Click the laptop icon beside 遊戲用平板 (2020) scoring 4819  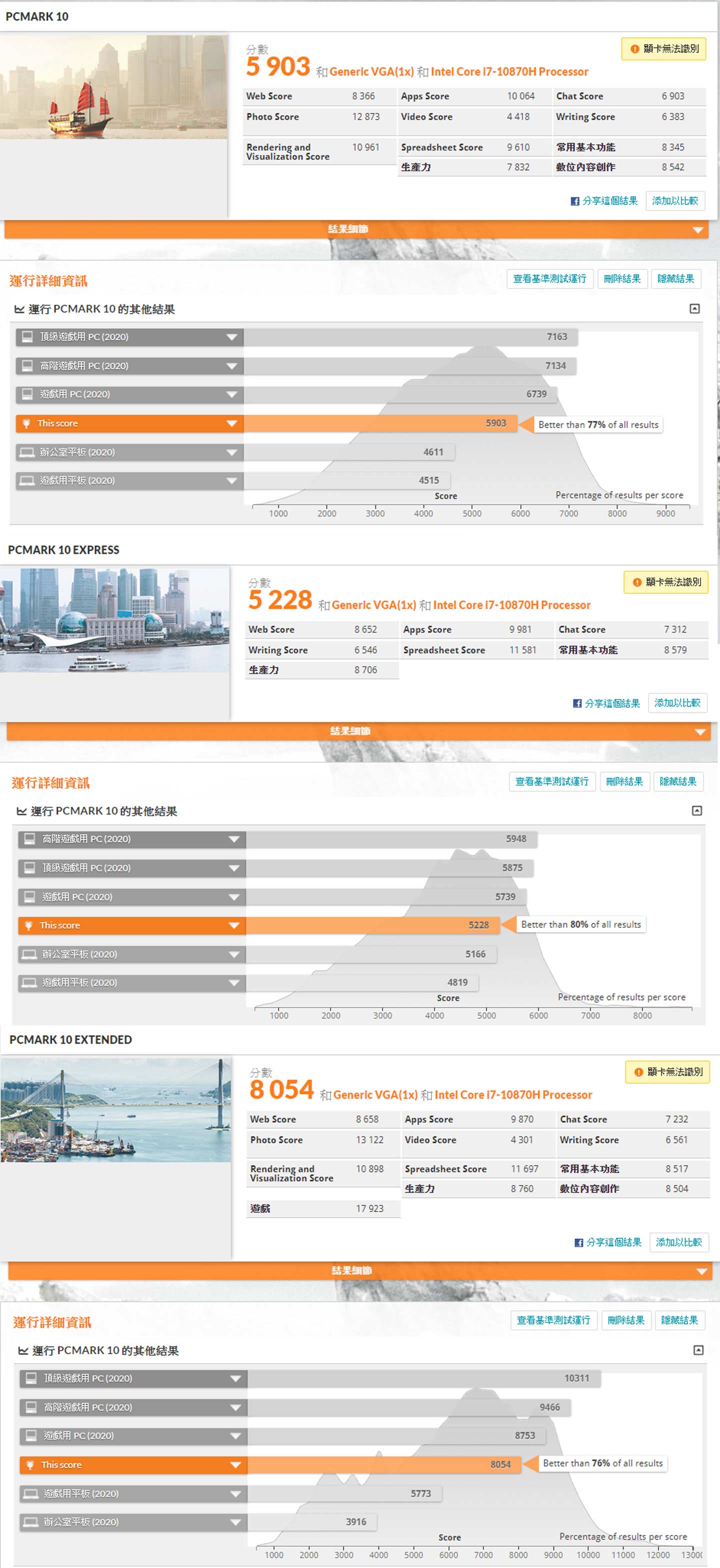[x=29, y=982]
